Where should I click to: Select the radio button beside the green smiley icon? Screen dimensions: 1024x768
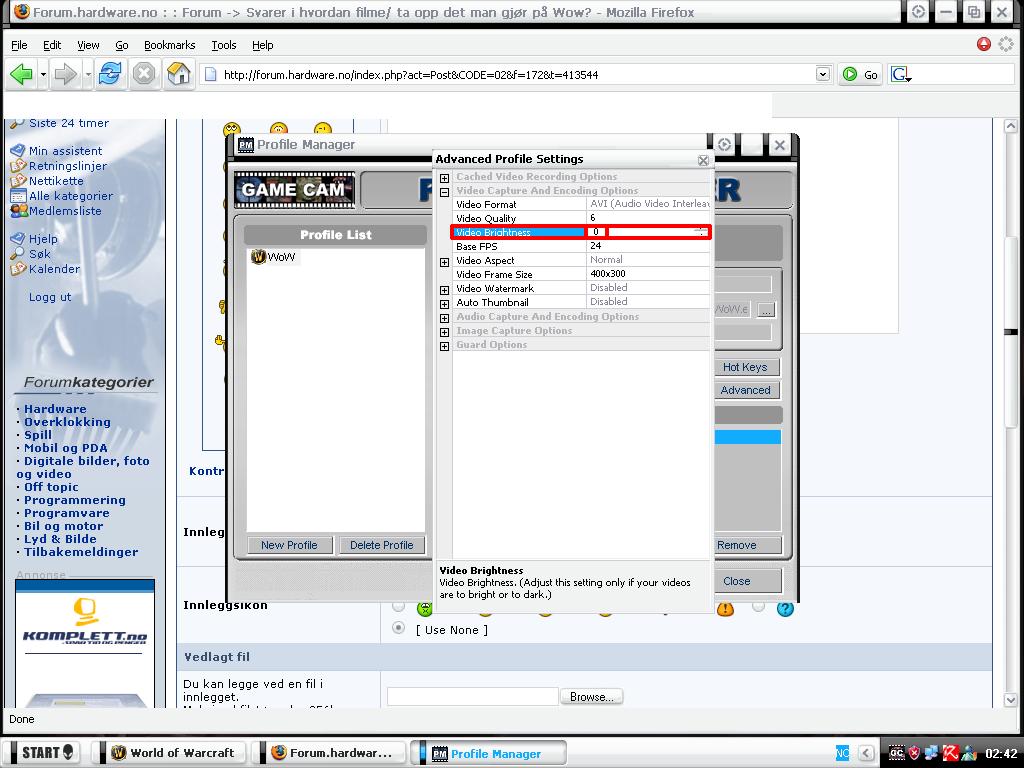(x=399, y=606)
